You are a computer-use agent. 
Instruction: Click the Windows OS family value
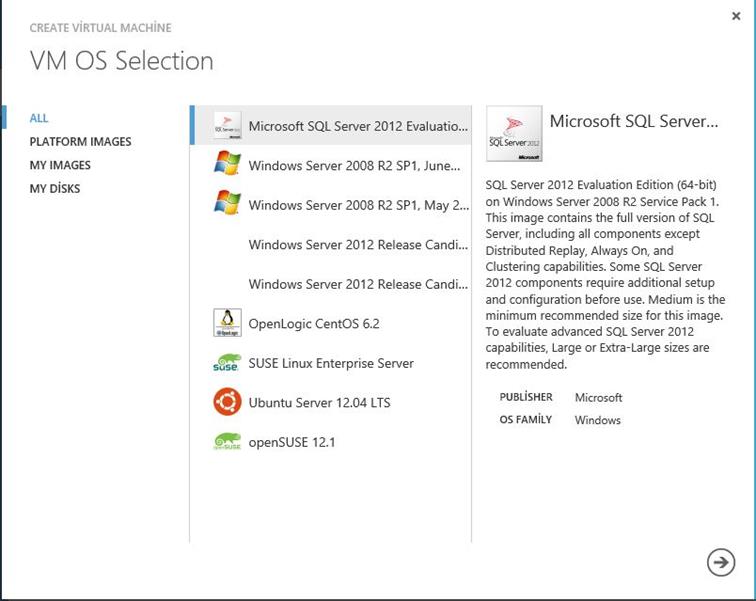597,420
